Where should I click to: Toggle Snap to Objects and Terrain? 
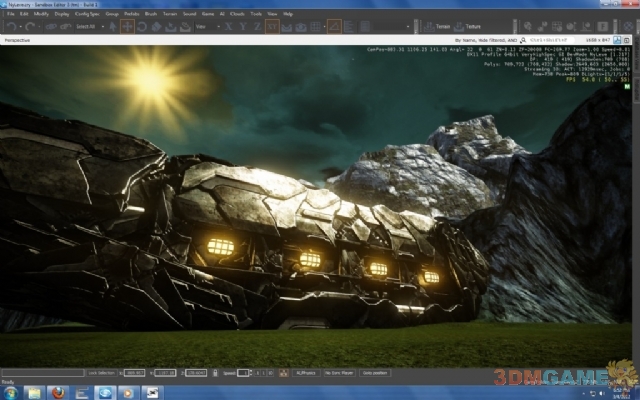click(301, 27)
